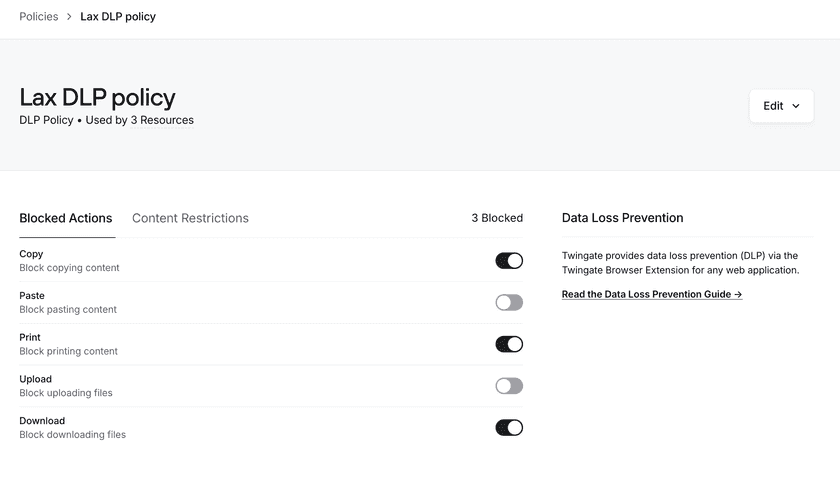This screenshot has width=840, height=480.
Task: Click the Data Loss Prevention heading
Action: click(x=622, y=218)
